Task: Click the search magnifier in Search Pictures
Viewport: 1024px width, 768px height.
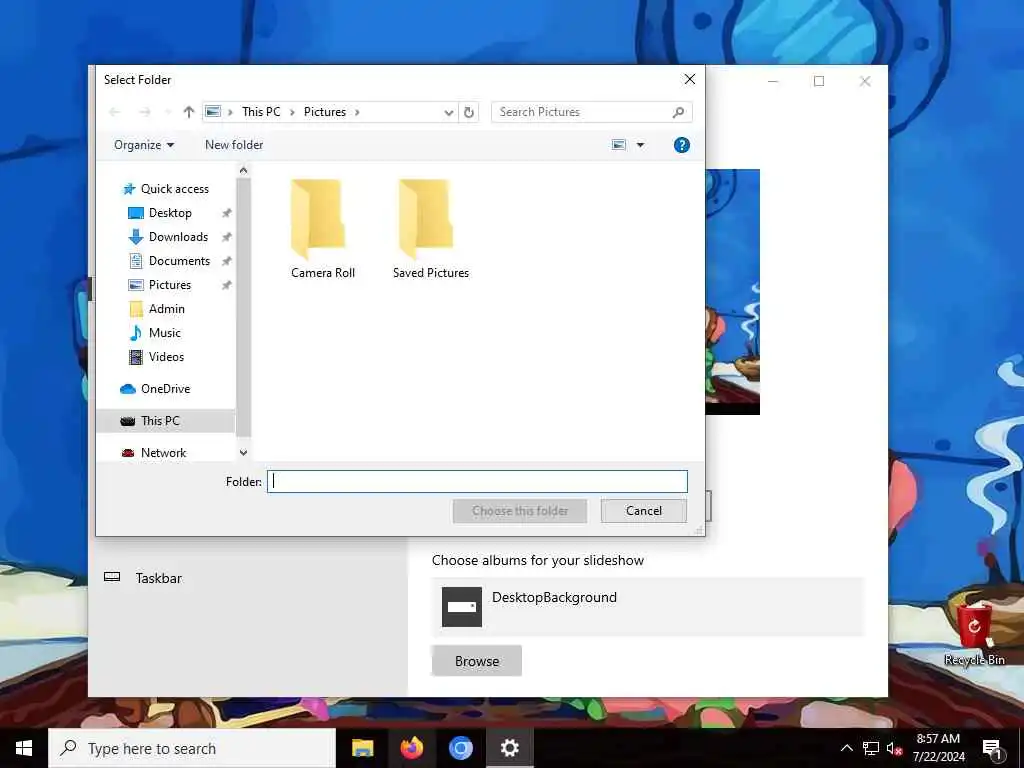Action: pos(679,112)
